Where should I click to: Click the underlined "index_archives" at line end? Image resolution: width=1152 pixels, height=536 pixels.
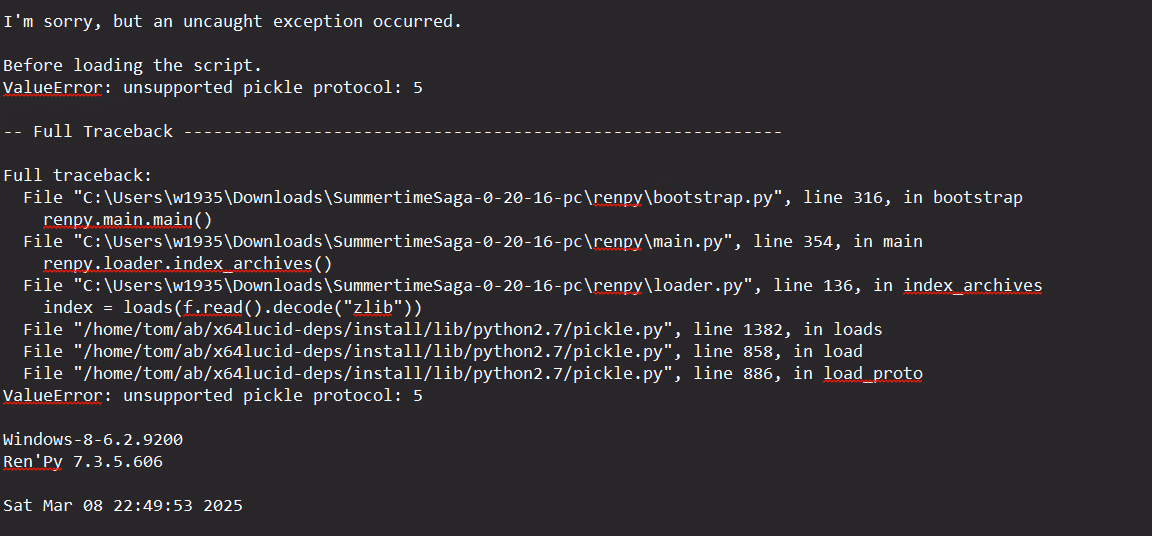(x=973, y=285)
